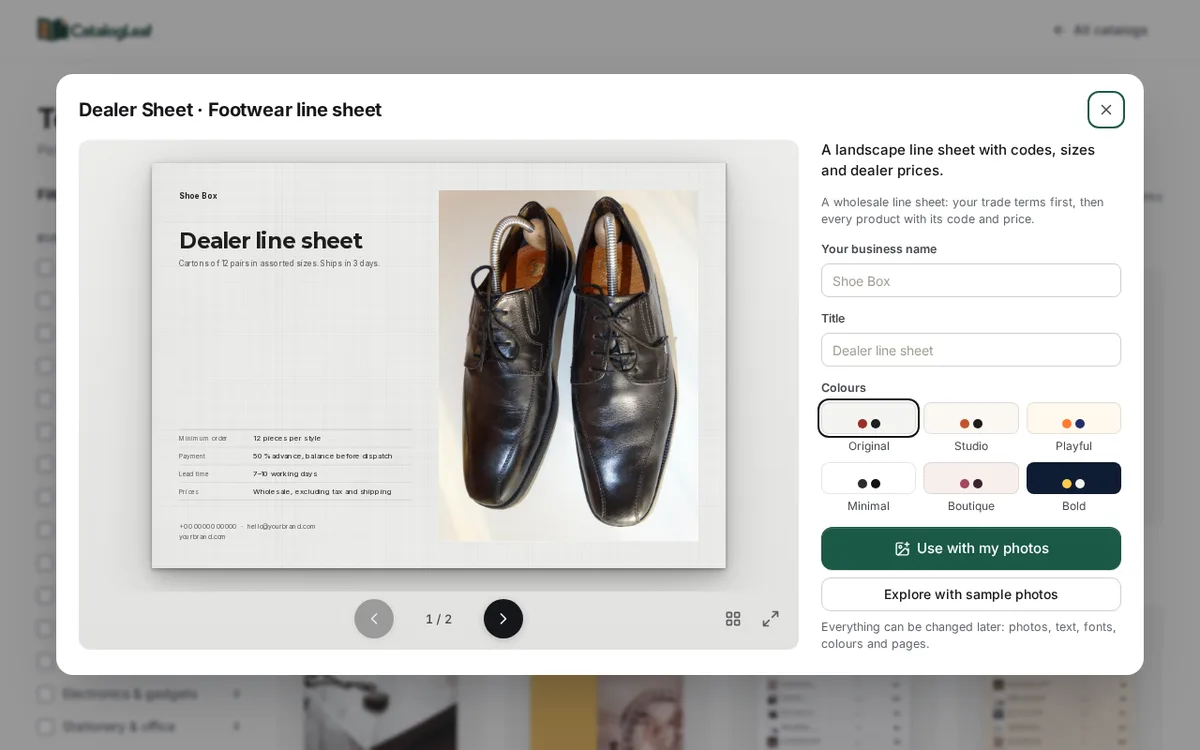
Task: Click the Lead time label in preview
Action: click(x=194, y=474)
